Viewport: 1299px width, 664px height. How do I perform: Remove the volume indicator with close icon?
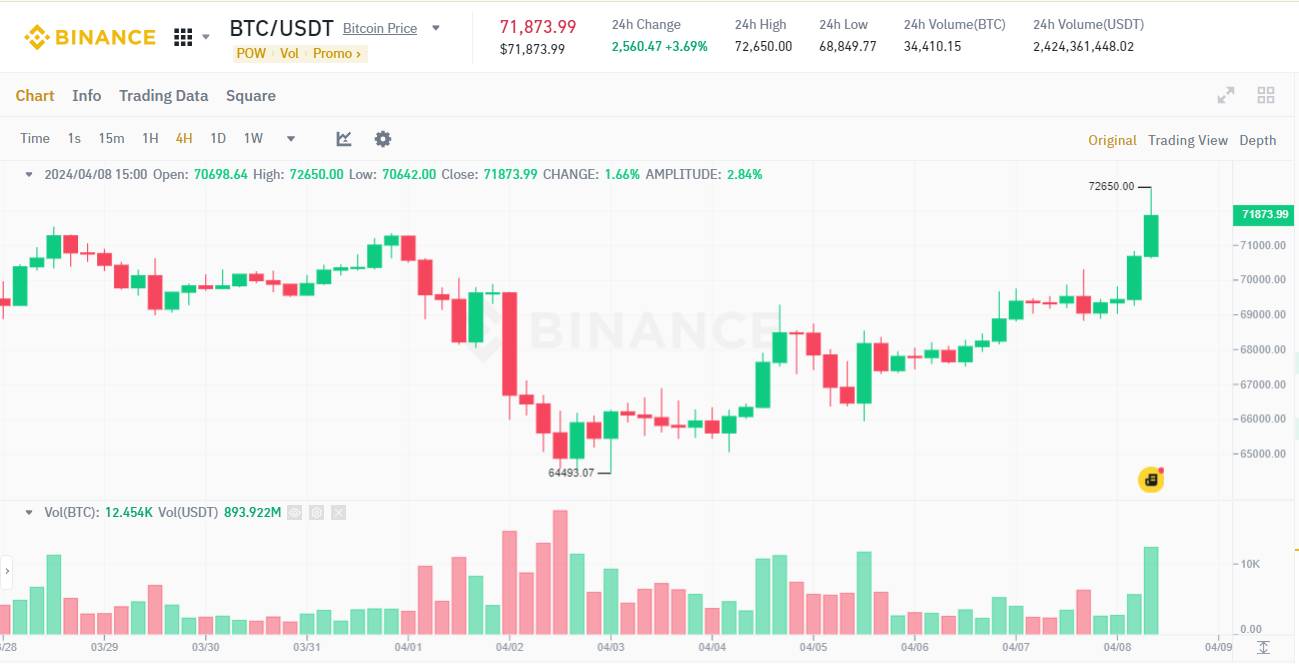point(339,513)
